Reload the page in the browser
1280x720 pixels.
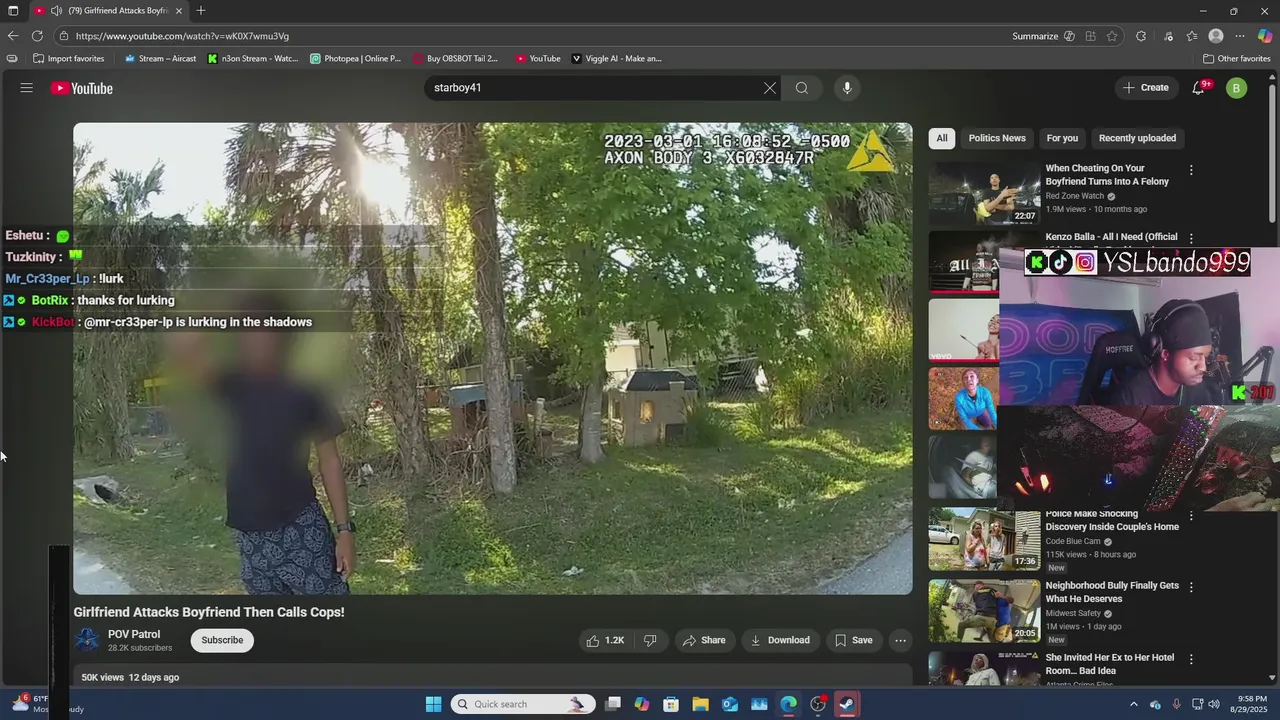(x=37, y=36)
